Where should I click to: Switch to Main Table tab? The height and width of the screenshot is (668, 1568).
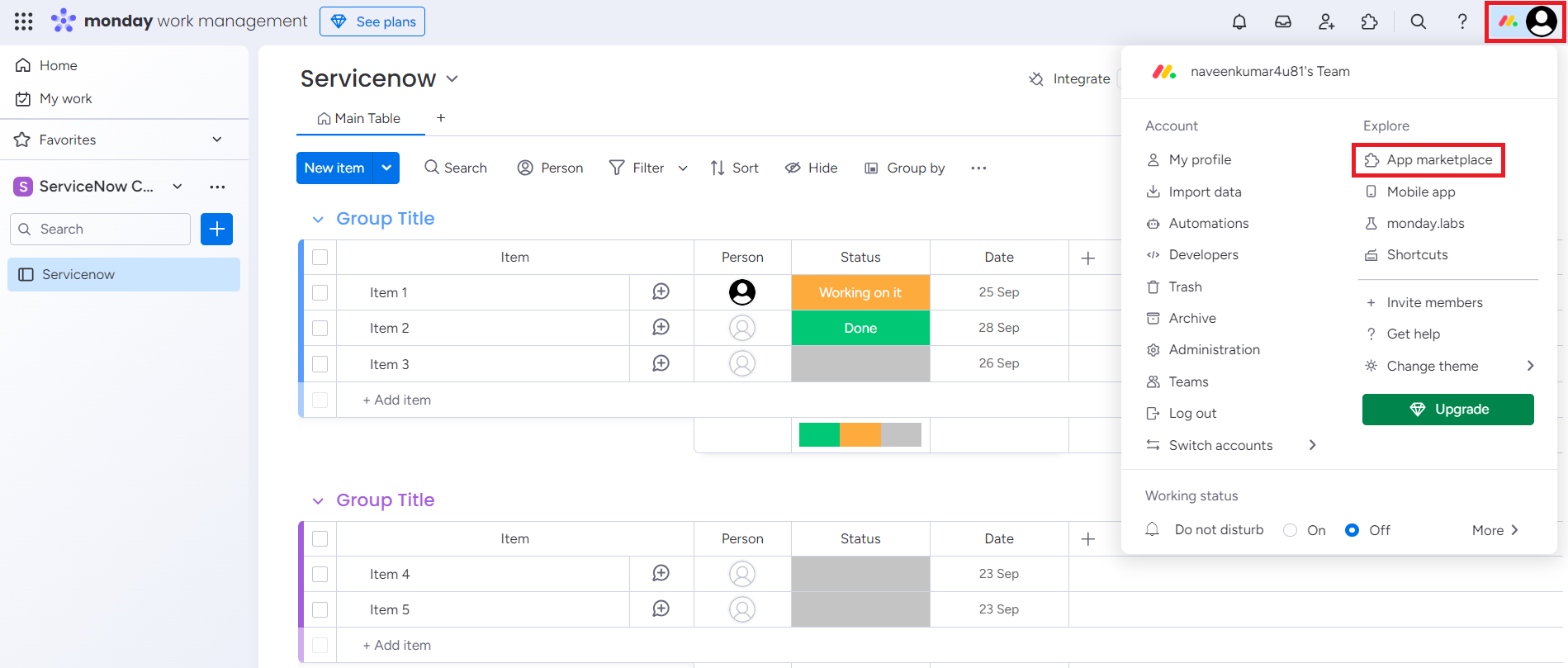point(359,118)
